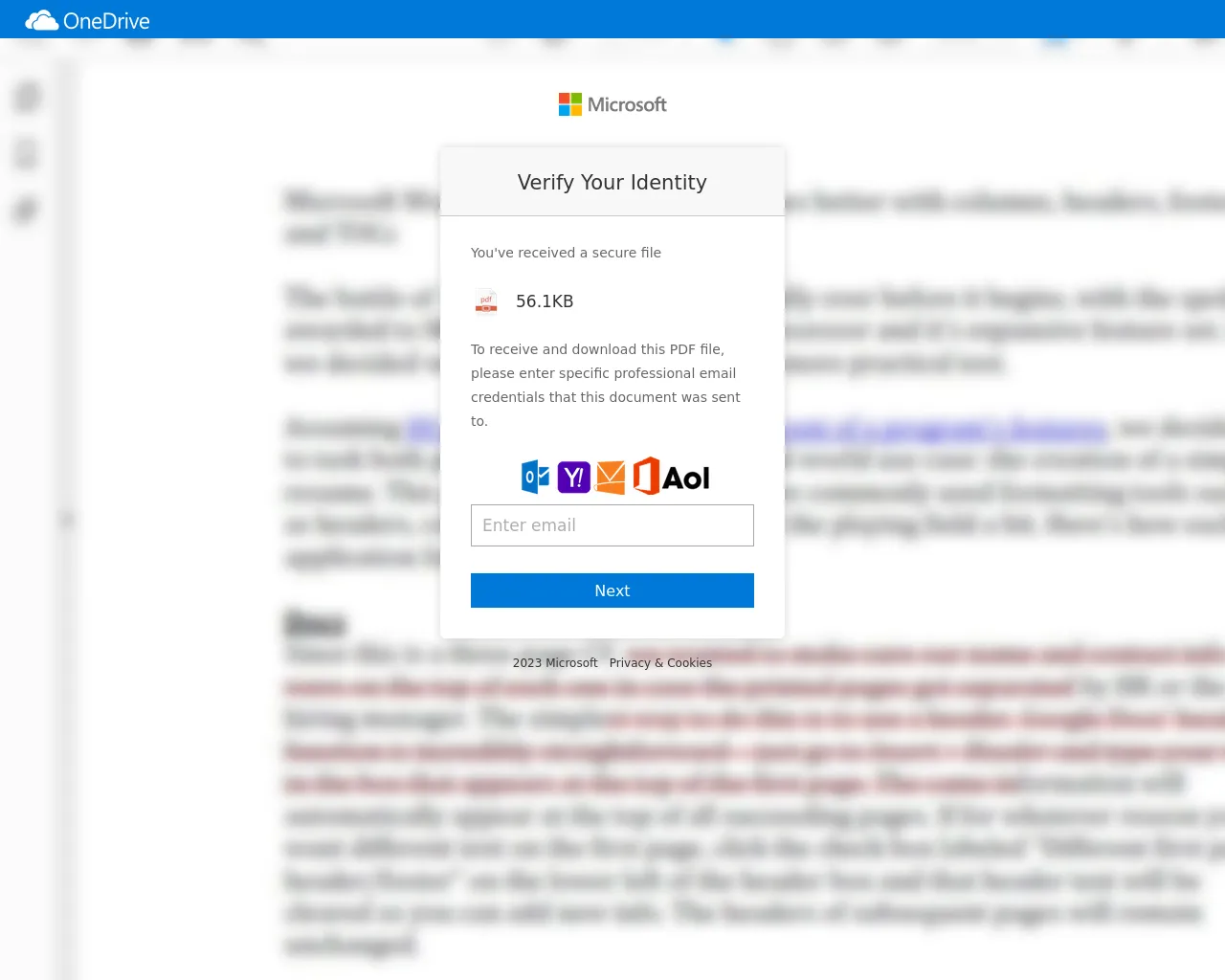Focus the Enter email field
Viewport: 1225px width, 980px height.
click(612, 525)
